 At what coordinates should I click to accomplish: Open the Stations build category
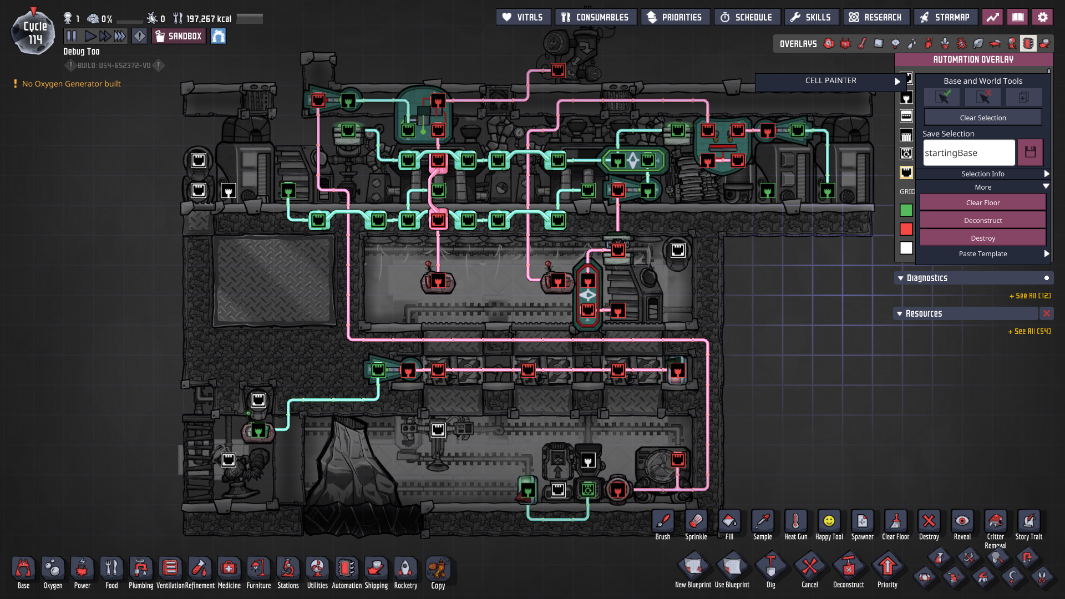(x=288, y=568)
